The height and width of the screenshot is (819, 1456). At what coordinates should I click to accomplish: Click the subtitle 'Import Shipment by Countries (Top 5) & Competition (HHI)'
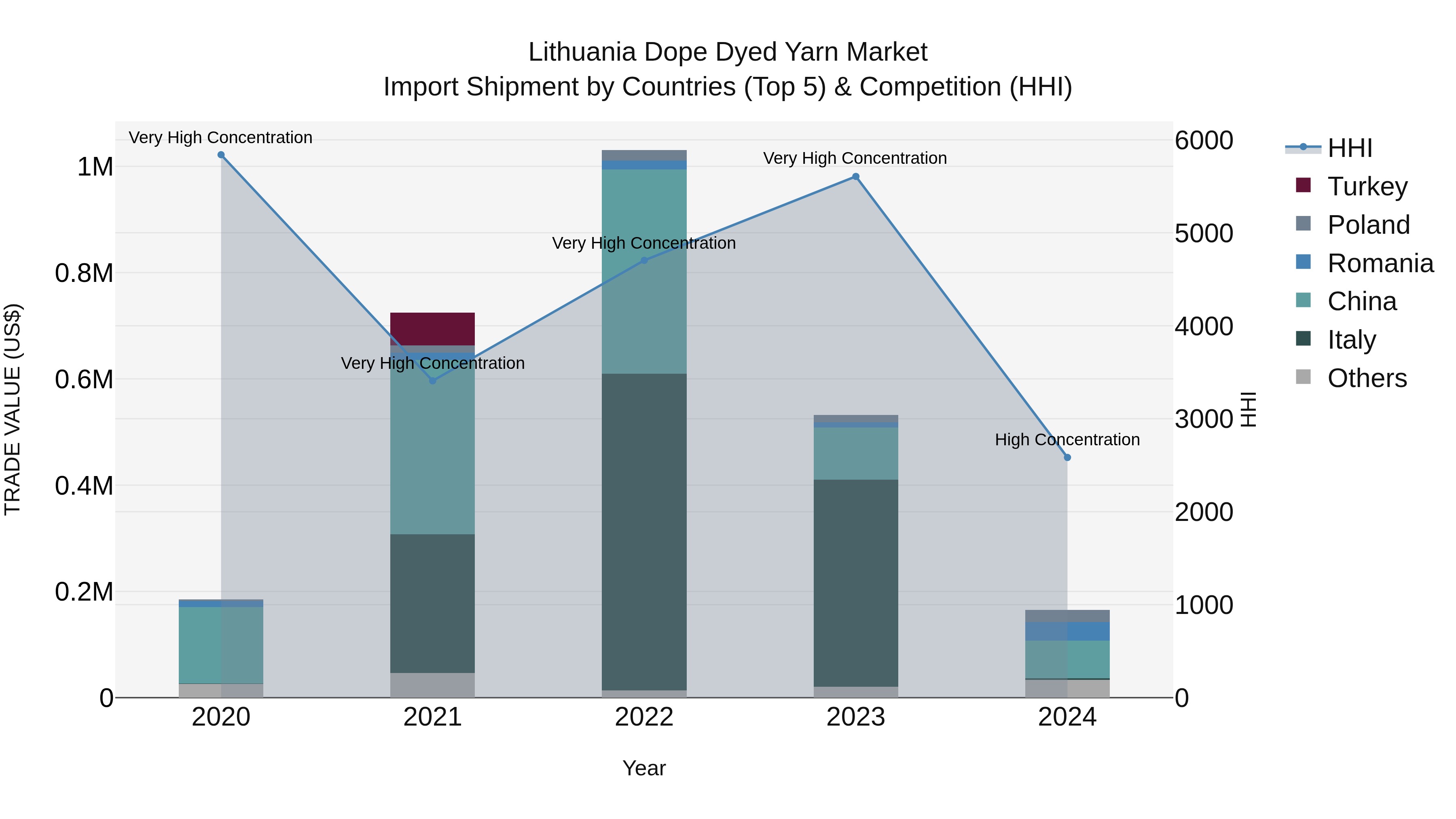click(728, 87)
